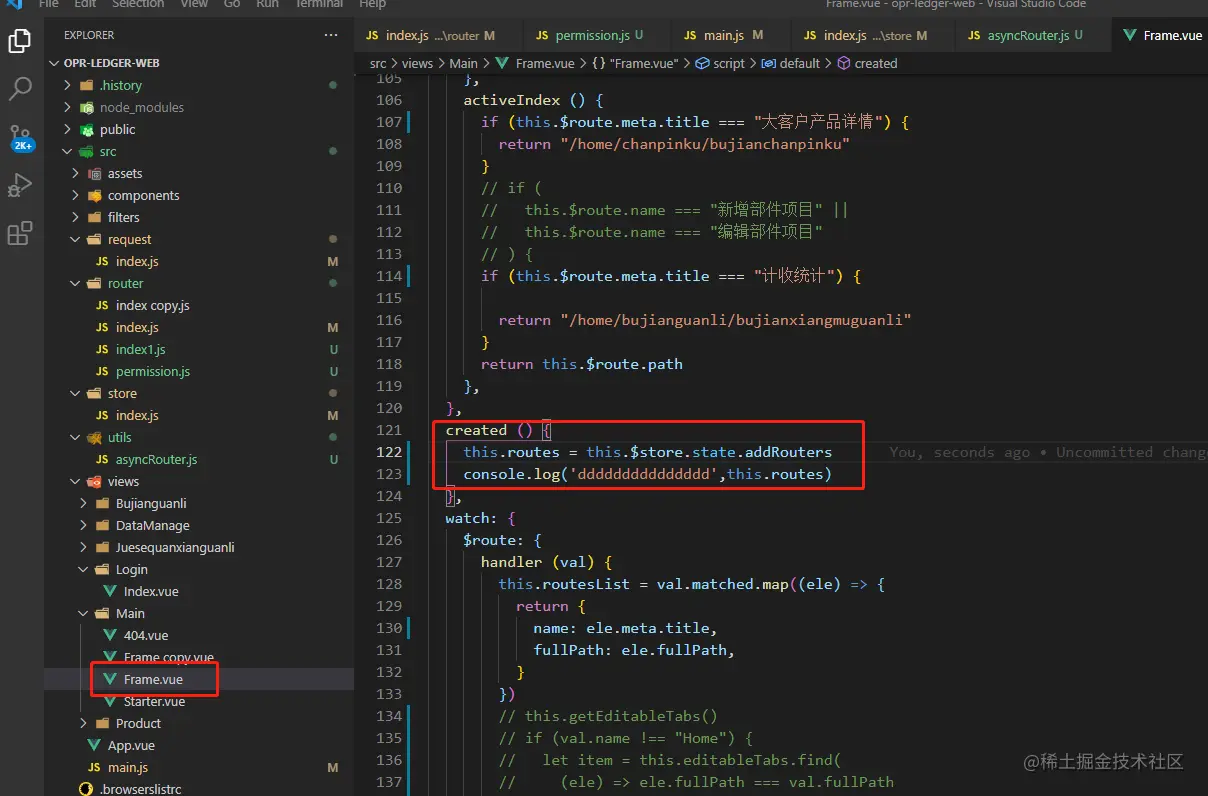Click the .browserslistrc file icon
The width and height of the screenshot is (1208, 796).
[x=86, y=789]
